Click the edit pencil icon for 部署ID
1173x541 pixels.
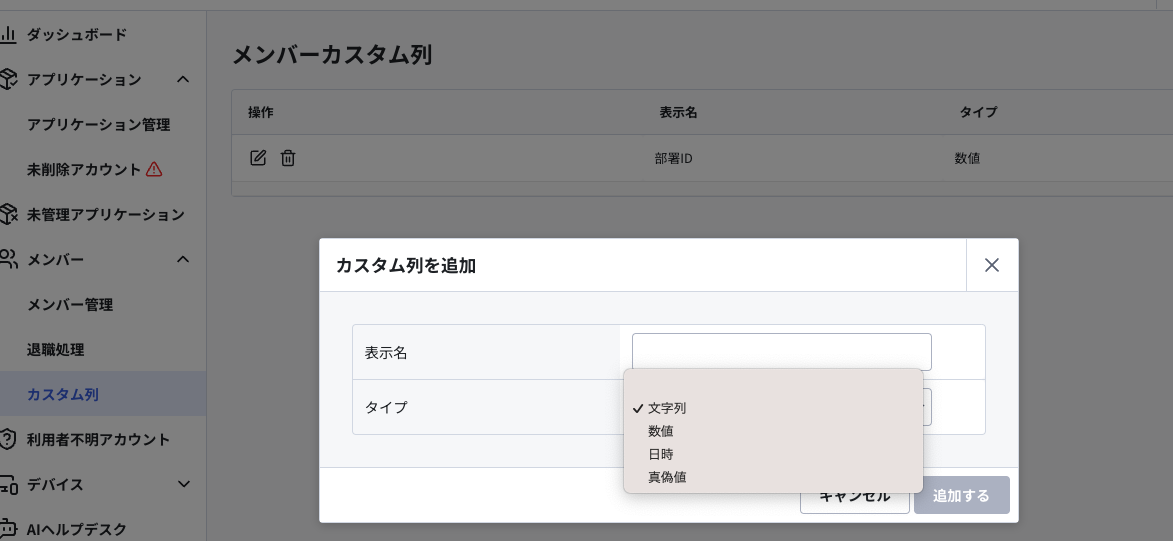tap(257, 158)
